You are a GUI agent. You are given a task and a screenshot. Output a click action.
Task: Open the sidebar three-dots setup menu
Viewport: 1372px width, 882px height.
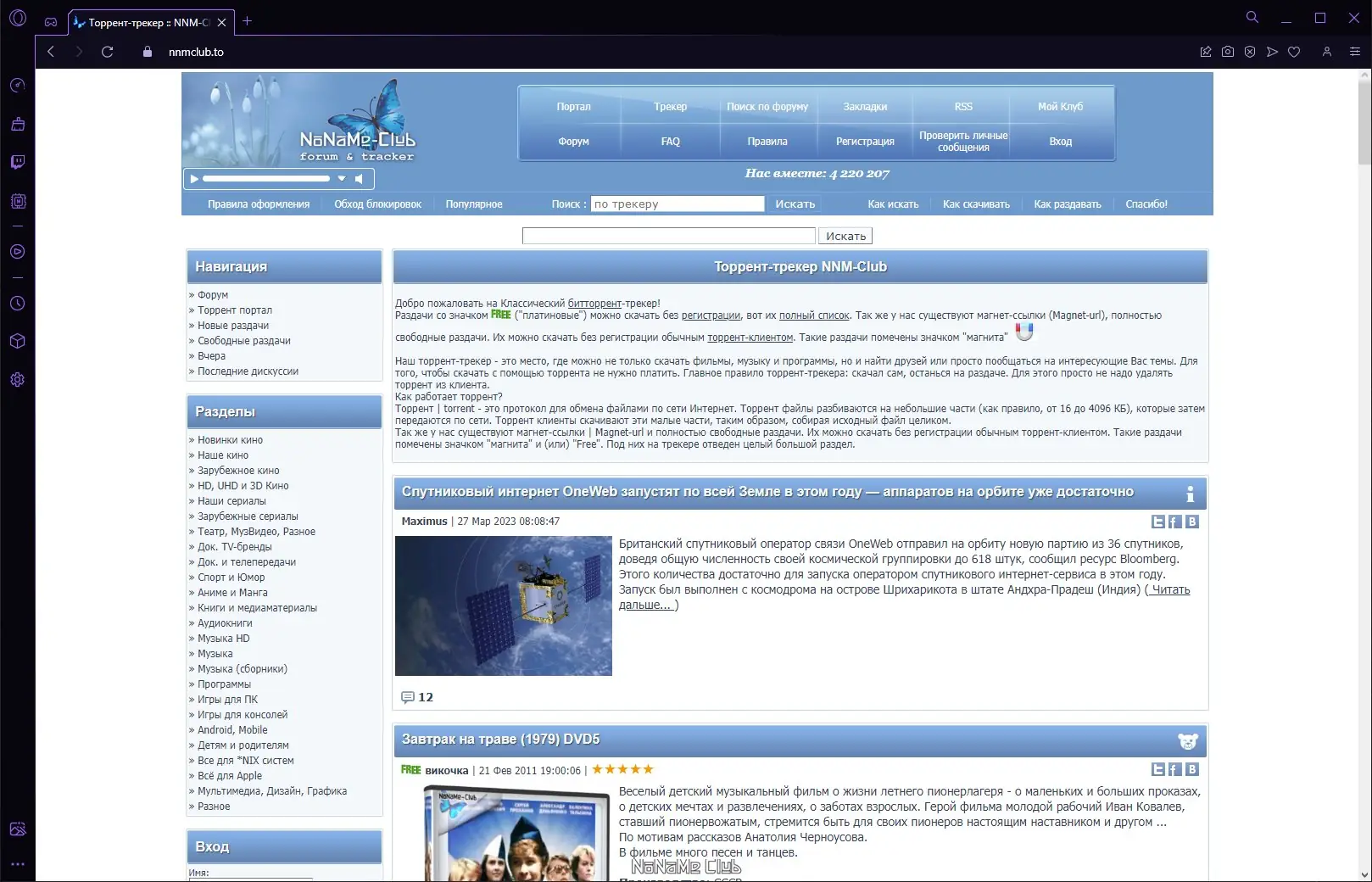click(x=18, y=864)
